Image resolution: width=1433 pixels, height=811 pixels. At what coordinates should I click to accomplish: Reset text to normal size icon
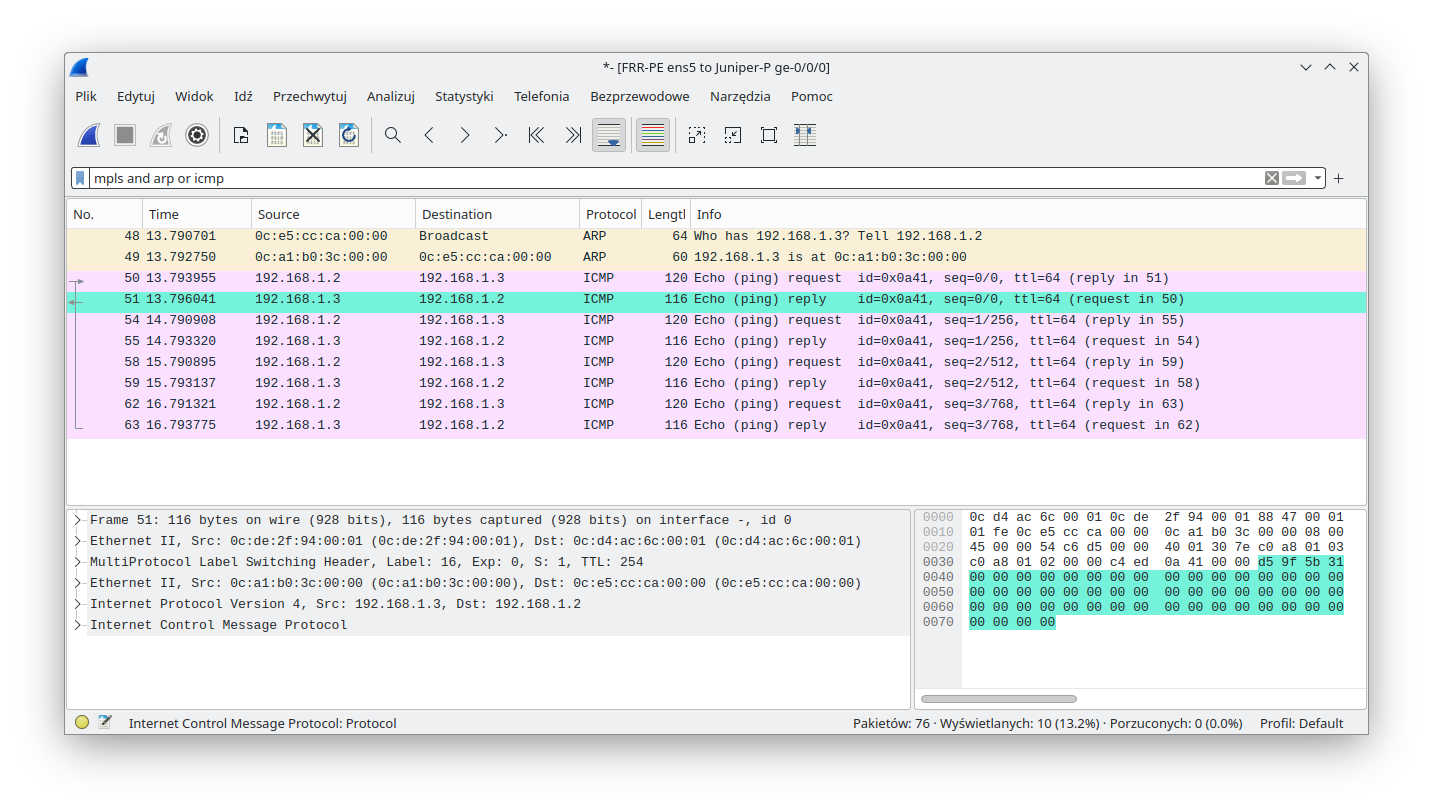tap(769, 135)
